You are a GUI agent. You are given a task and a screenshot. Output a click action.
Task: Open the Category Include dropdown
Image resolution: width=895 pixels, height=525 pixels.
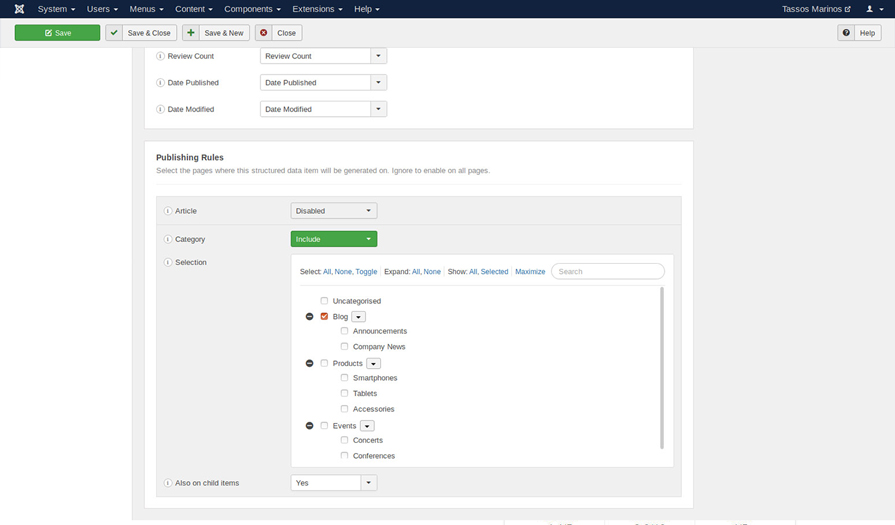(x=333, y=239)
